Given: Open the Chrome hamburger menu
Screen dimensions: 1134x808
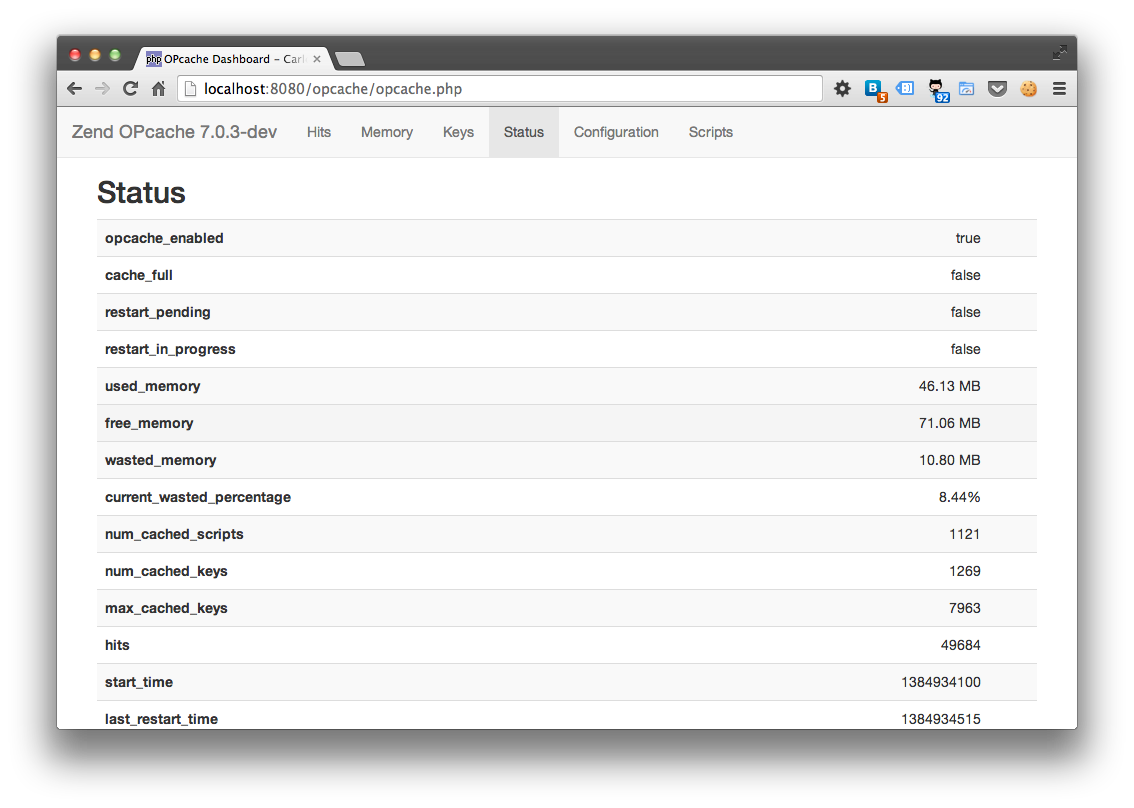Looking at the screenshot, I should point(1060,89).
